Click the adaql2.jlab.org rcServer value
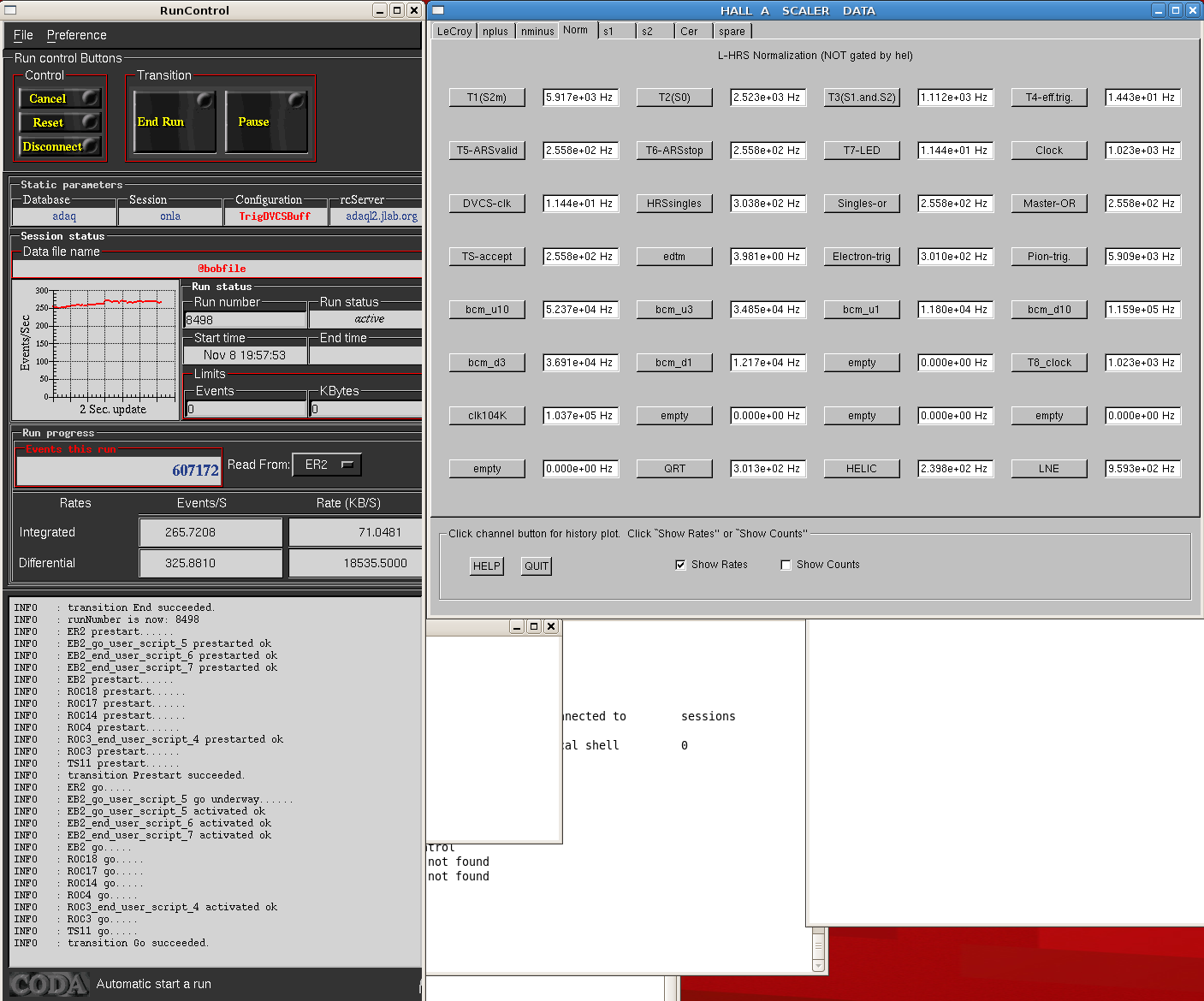The width and height of the screenshot is (1204, 1001). point(377,216)
